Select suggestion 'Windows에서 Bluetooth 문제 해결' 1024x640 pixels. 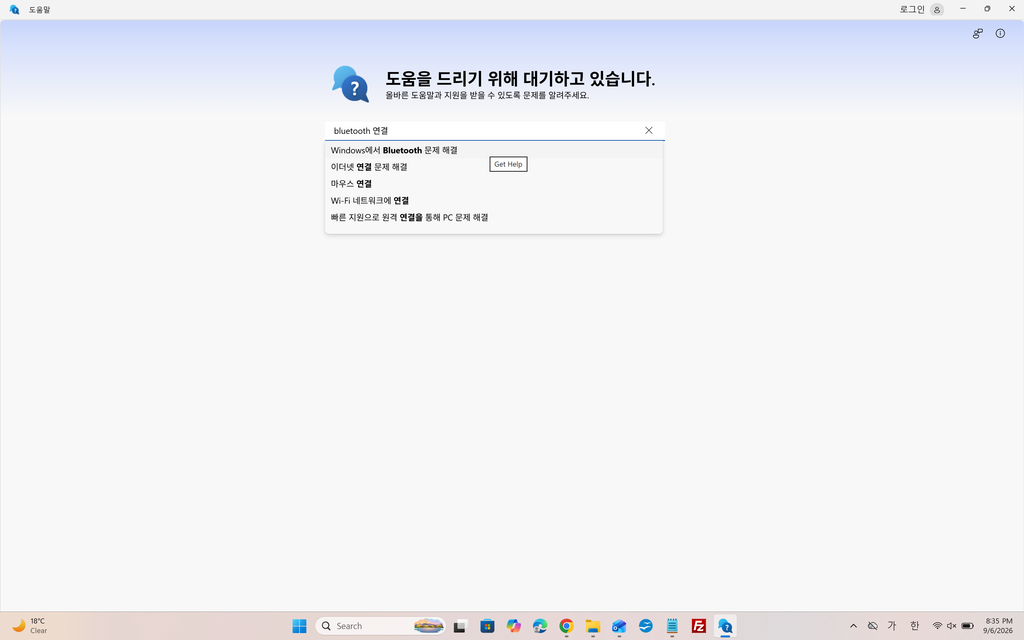pyautogui.click(x=494, y=150)
